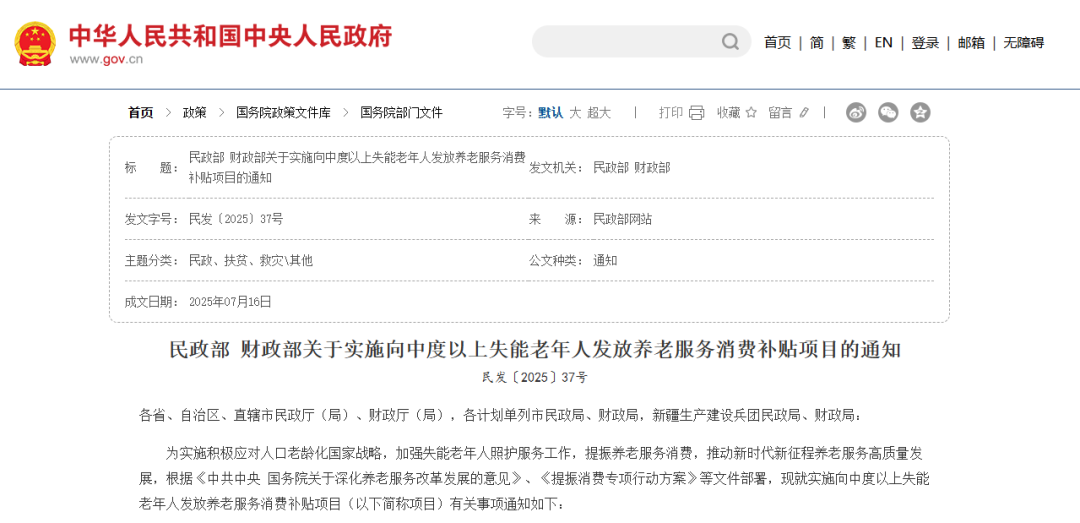This screenshot has height=523, width=1080.
Task: Click the search magnifier icon
Action: (x=731, y=42)
